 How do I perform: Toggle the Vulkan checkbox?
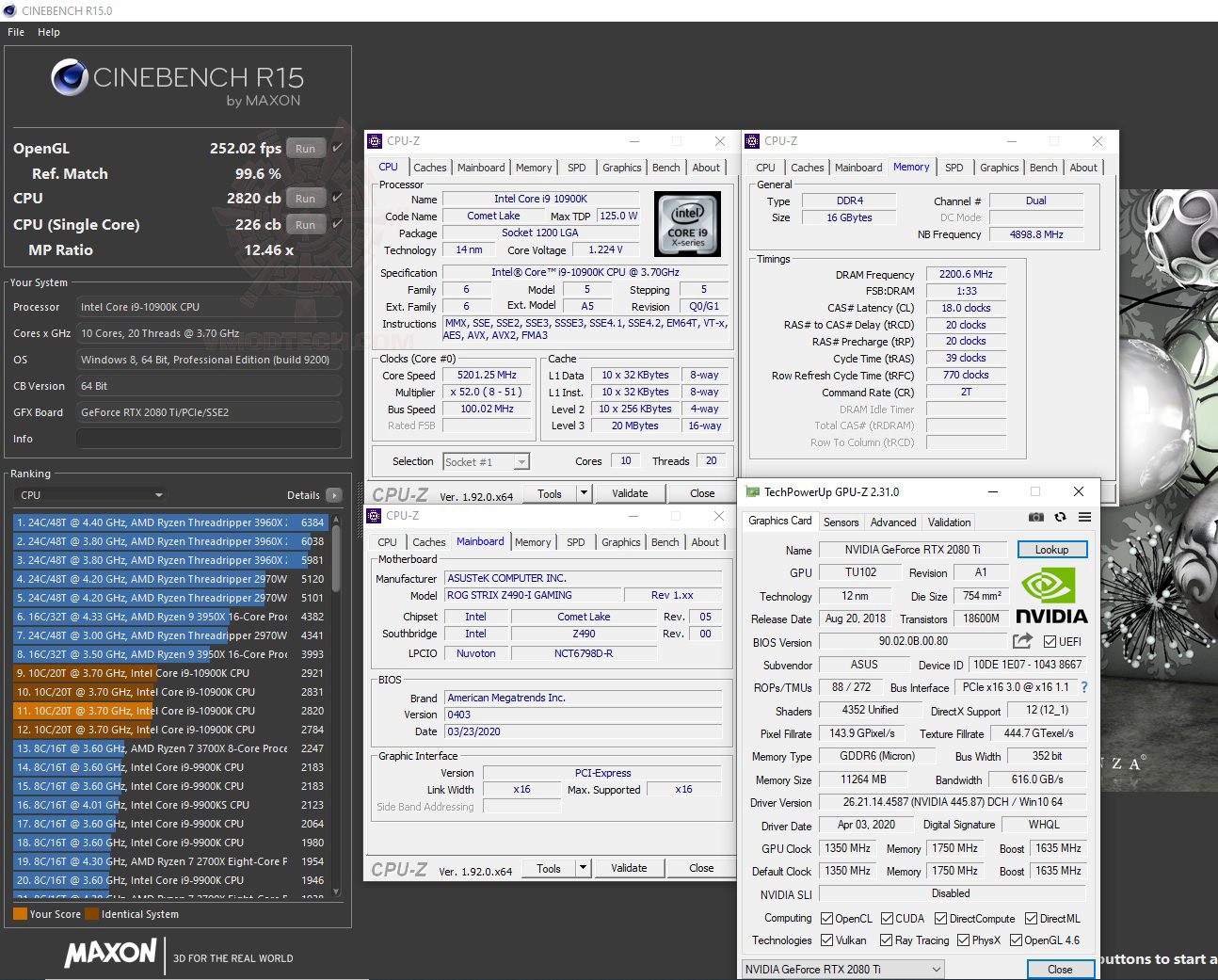(826, 940)
